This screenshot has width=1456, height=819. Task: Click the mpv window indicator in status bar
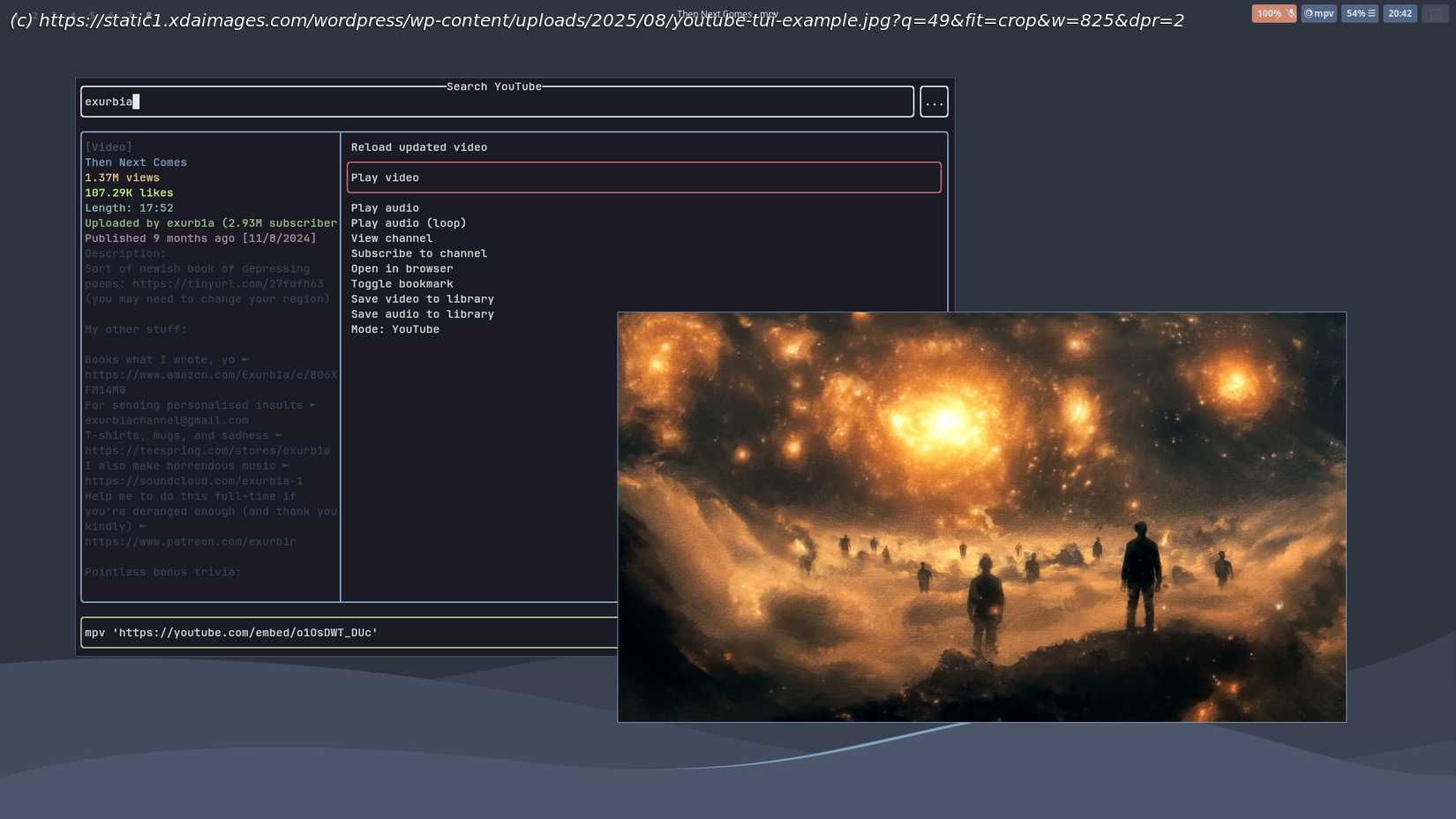1318,13
